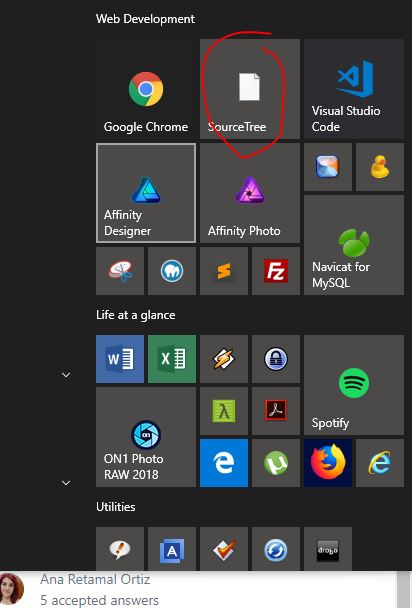The height and width of the screenshot is (608, 412).
Task: Open the speech bubble exclamation tile in Utilities
Action: pyautogui.click(x=120, y=549)
